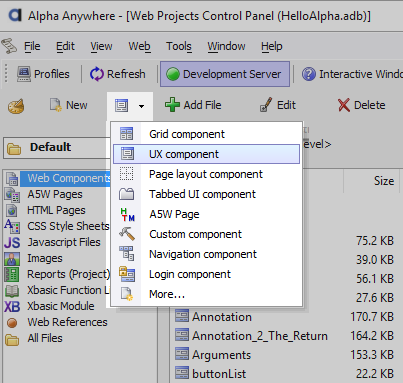Choose Login component menu entry
This screenshot has height=383, width=403.
point(206,274)
